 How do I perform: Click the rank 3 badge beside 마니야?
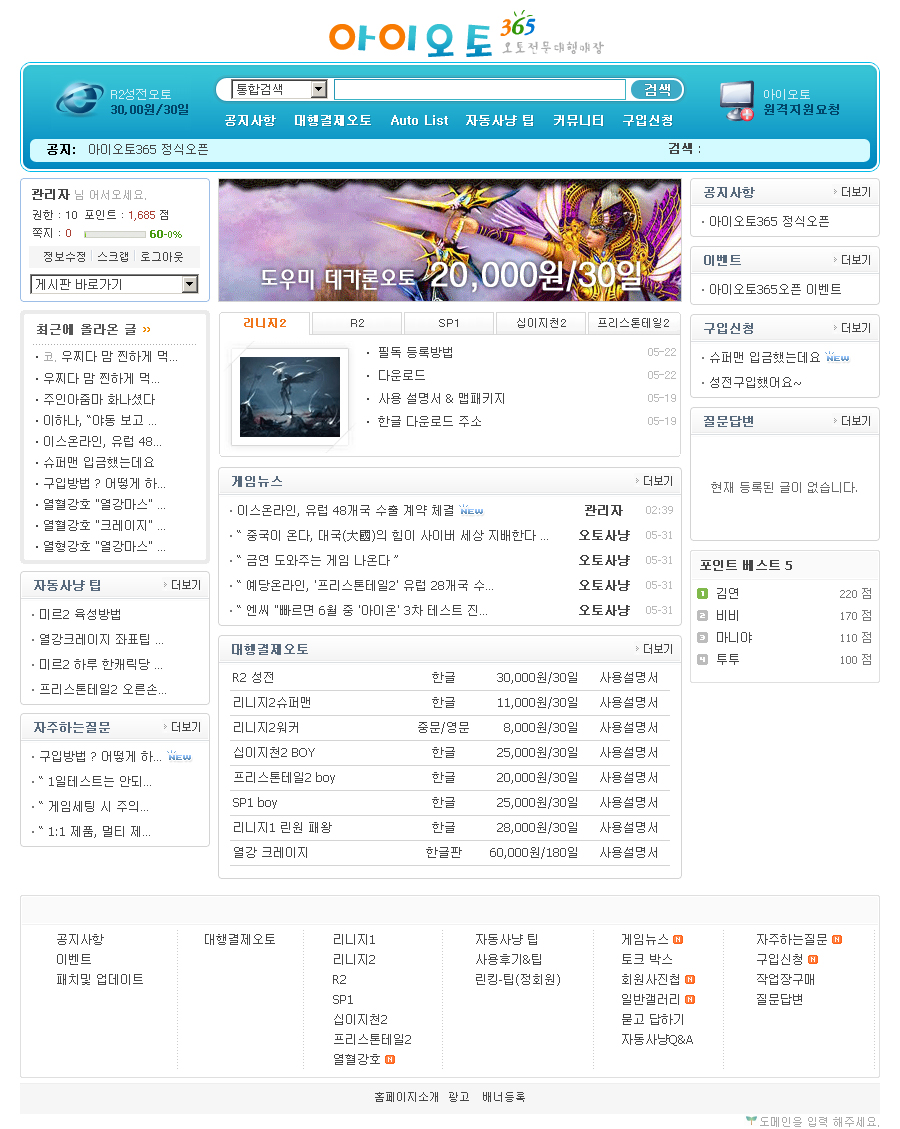click(x=703, y=637)
